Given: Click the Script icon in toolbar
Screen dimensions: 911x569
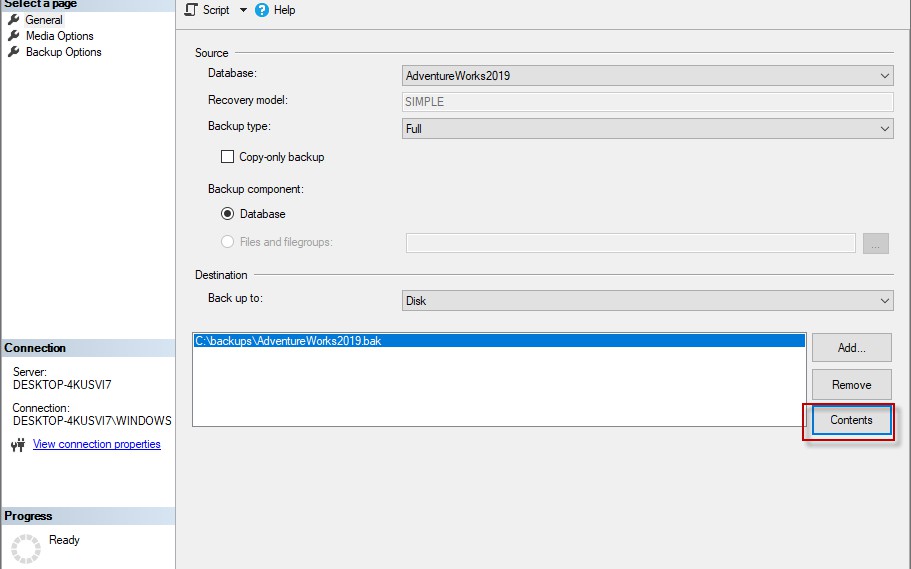Looking at the screenshot, I should pos(192,10).
